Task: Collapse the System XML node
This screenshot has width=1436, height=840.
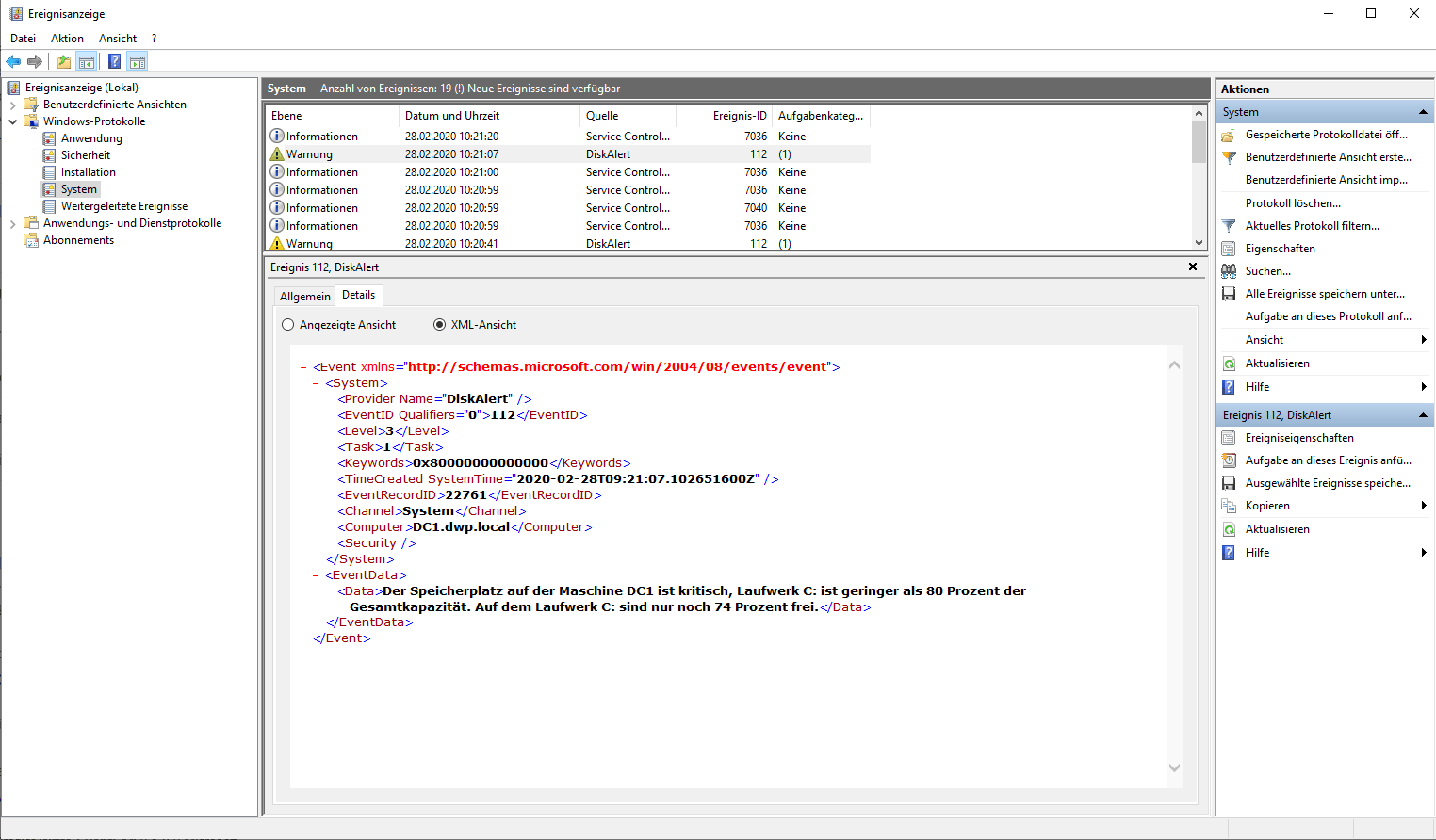Action: coord(317,383)
